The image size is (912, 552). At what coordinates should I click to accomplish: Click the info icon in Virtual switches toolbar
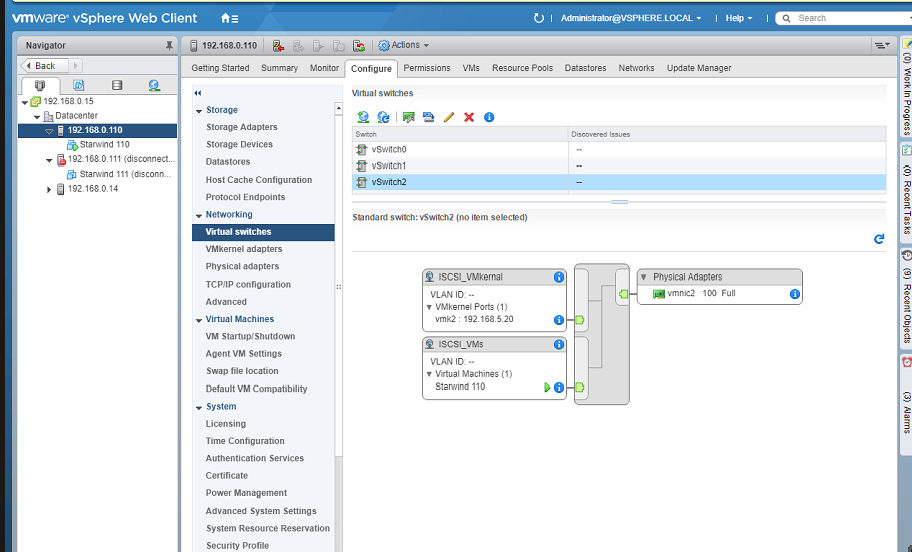pos(489,117)
